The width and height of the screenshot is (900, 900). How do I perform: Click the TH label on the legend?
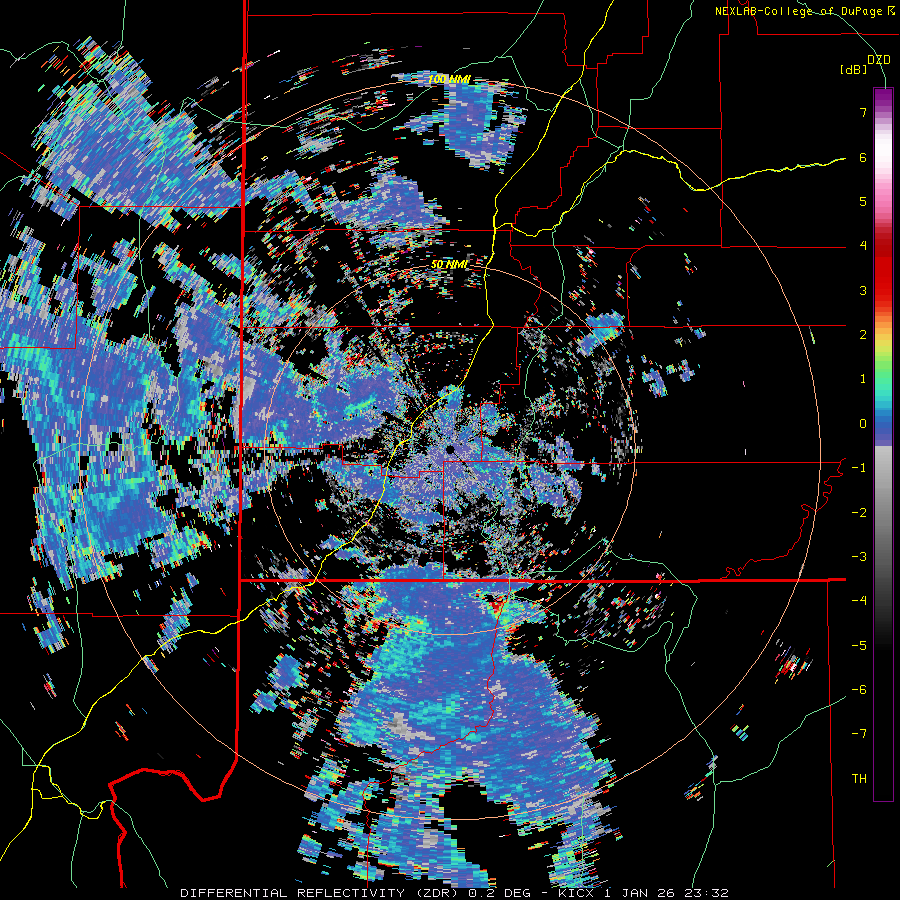pyautogui.click(x=859, y=778)
